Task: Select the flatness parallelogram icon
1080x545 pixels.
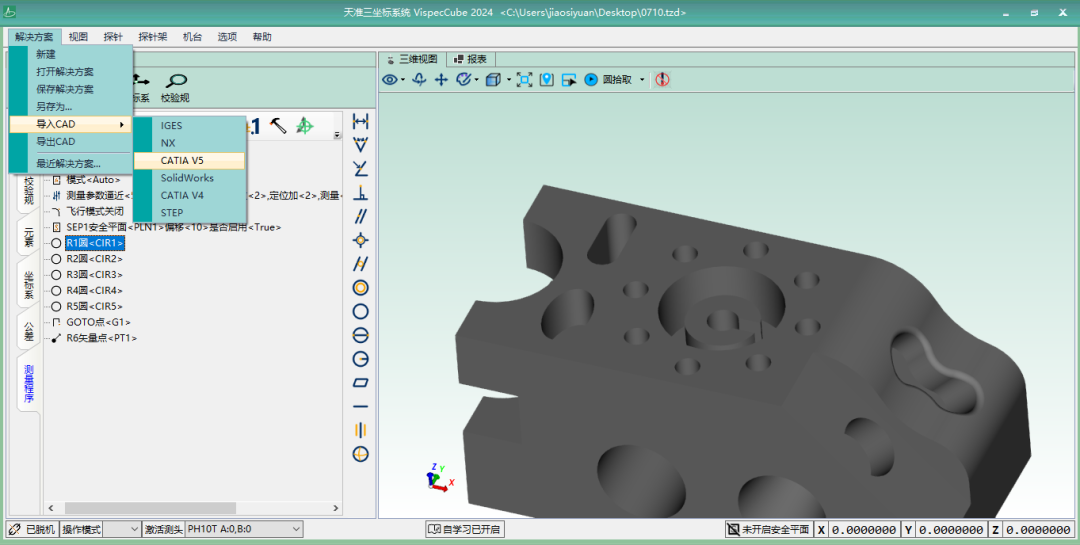Action: [361, 382]
